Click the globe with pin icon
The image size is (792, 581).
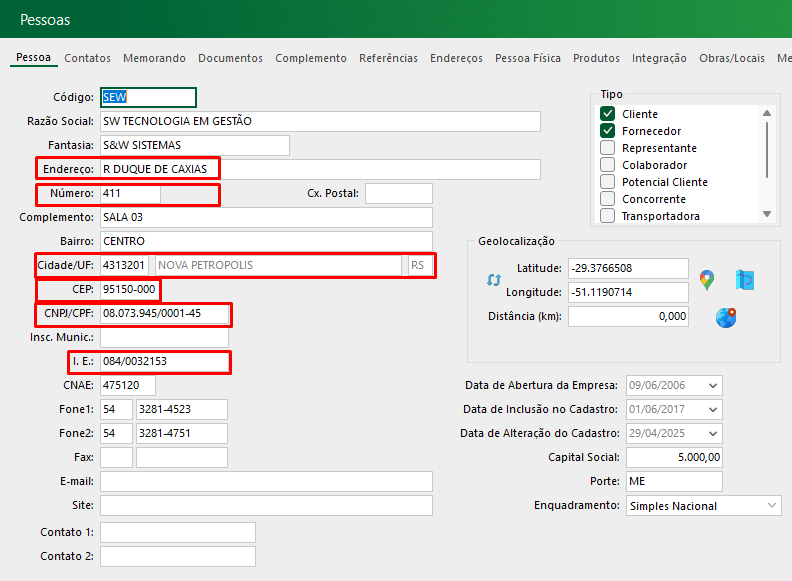[726, 318]
